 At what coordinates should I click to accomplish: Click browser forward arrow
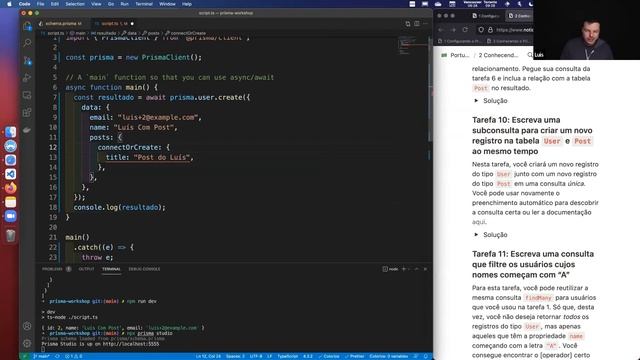pyautogui.click(x=453, y=30)
